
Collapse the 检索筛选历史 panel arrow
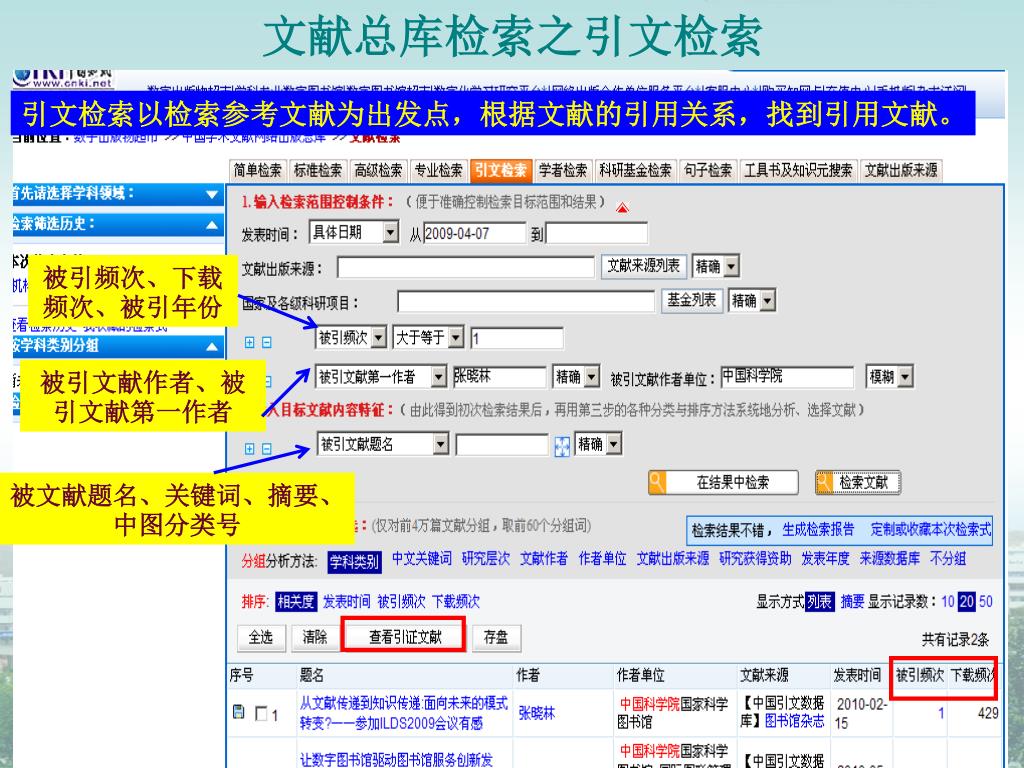coord(212,225)
